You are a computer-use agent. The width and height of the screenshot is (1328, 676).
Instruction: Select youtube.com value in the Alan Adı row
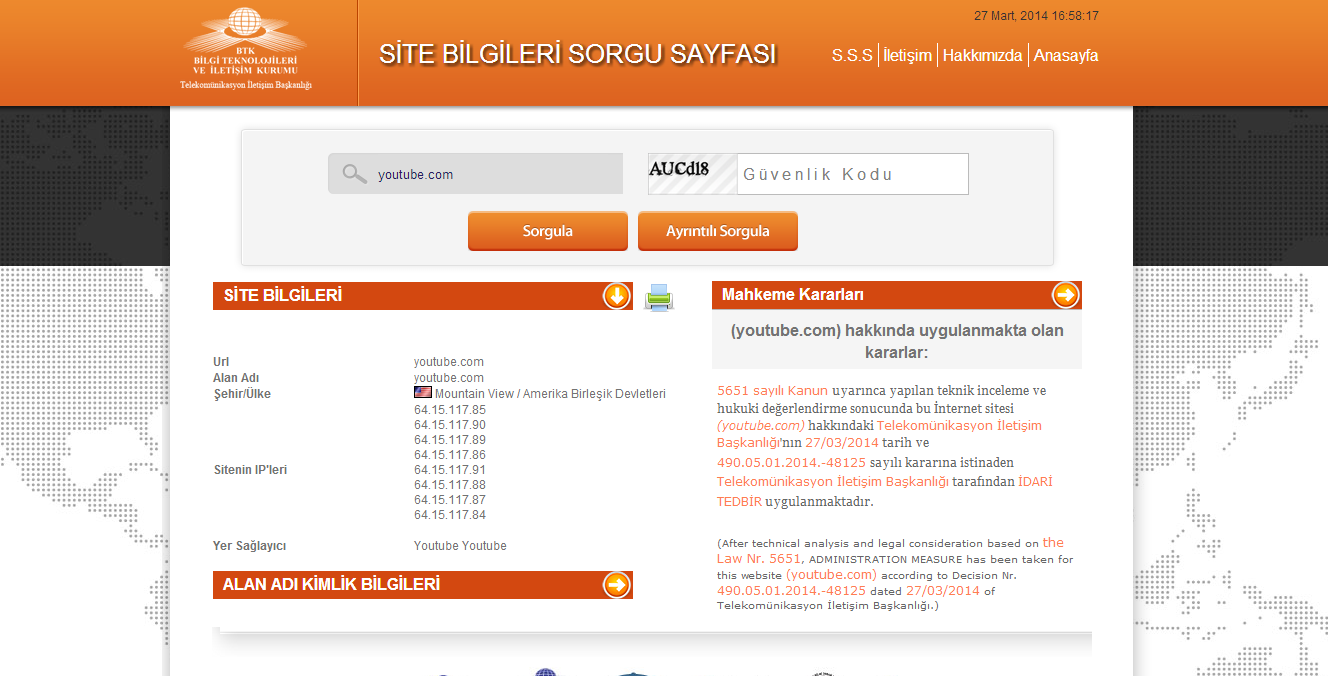pos(449,378)
